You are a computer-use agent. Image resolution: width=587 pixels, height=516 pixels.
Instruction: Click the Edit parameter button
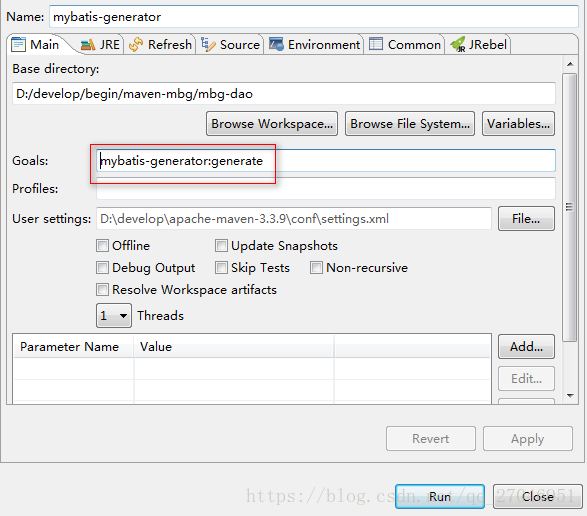[526, 379]
